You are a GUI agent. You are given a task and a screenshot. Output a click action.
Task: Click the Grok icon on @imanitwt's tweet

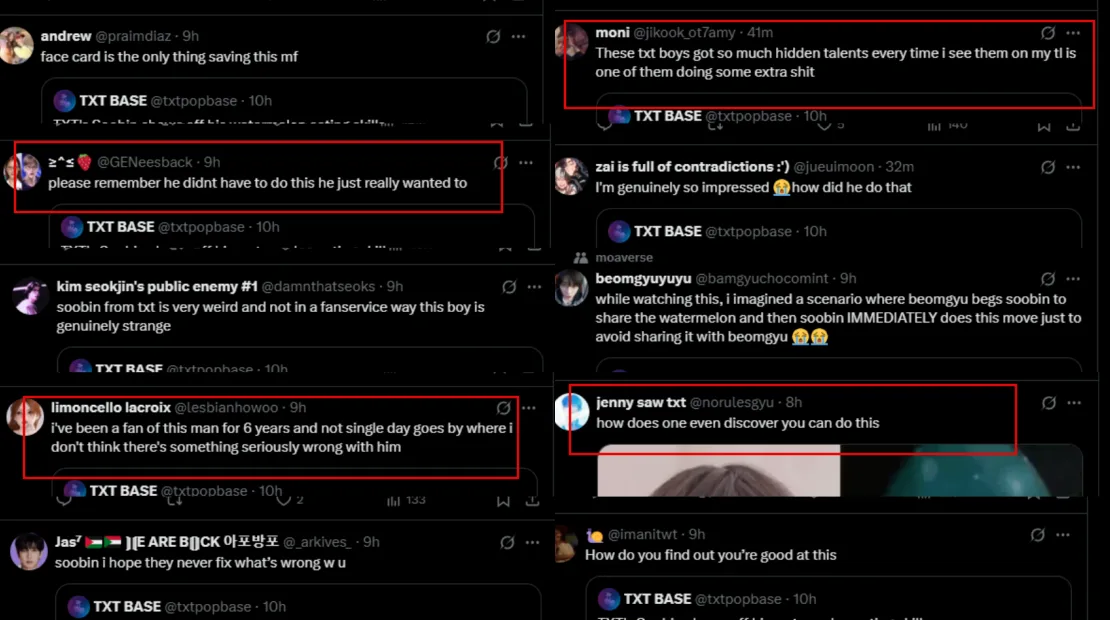tap(1048, 535)
